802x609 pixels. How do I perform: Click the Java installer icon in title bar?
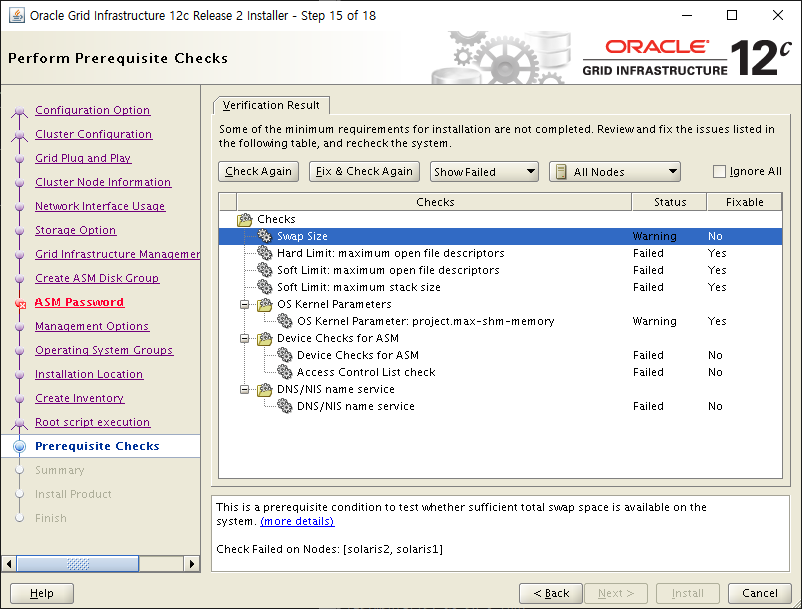click(17, 15)
